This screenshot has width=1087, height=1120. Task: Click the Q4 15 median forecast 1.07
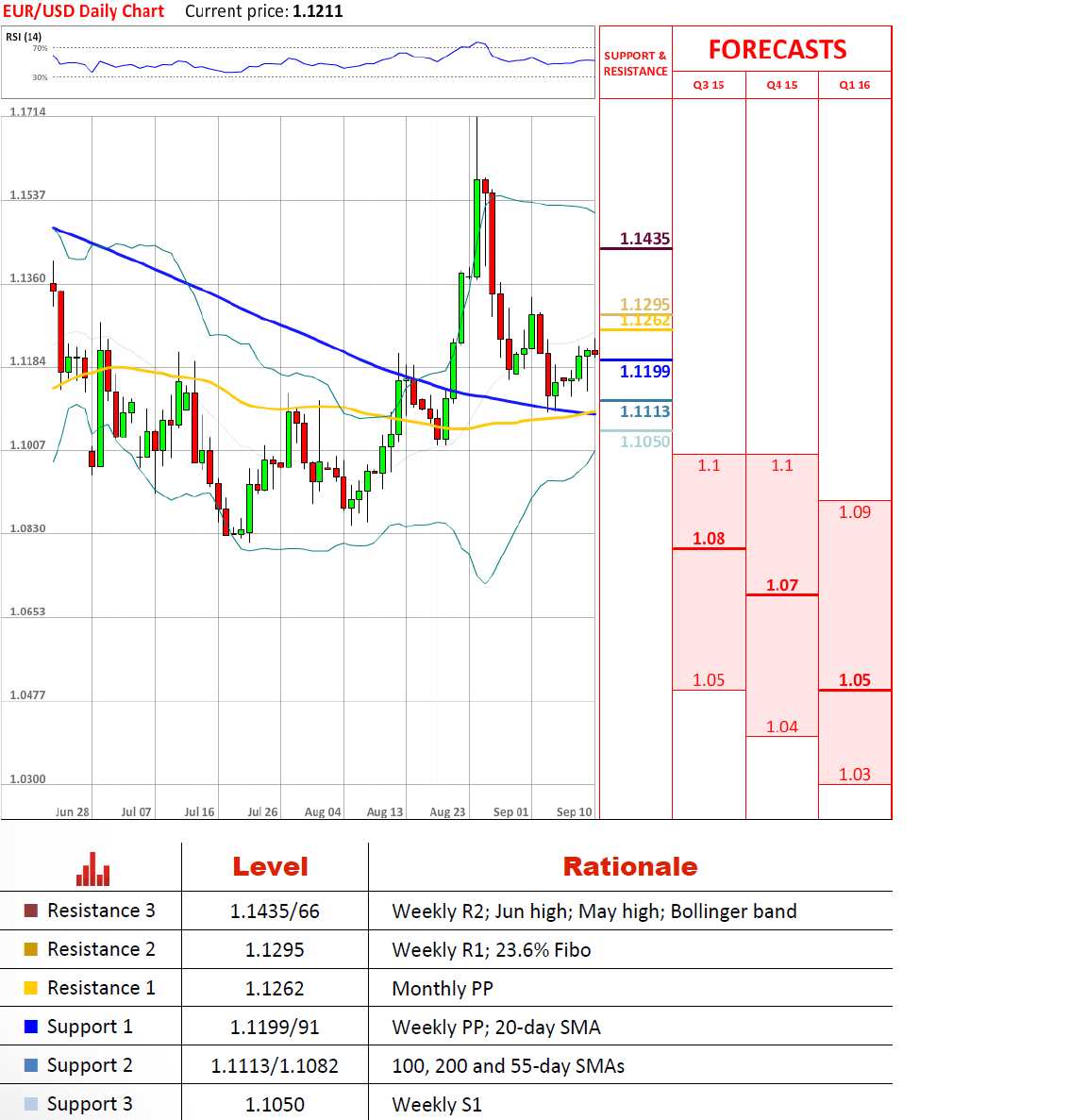[782, 585]
